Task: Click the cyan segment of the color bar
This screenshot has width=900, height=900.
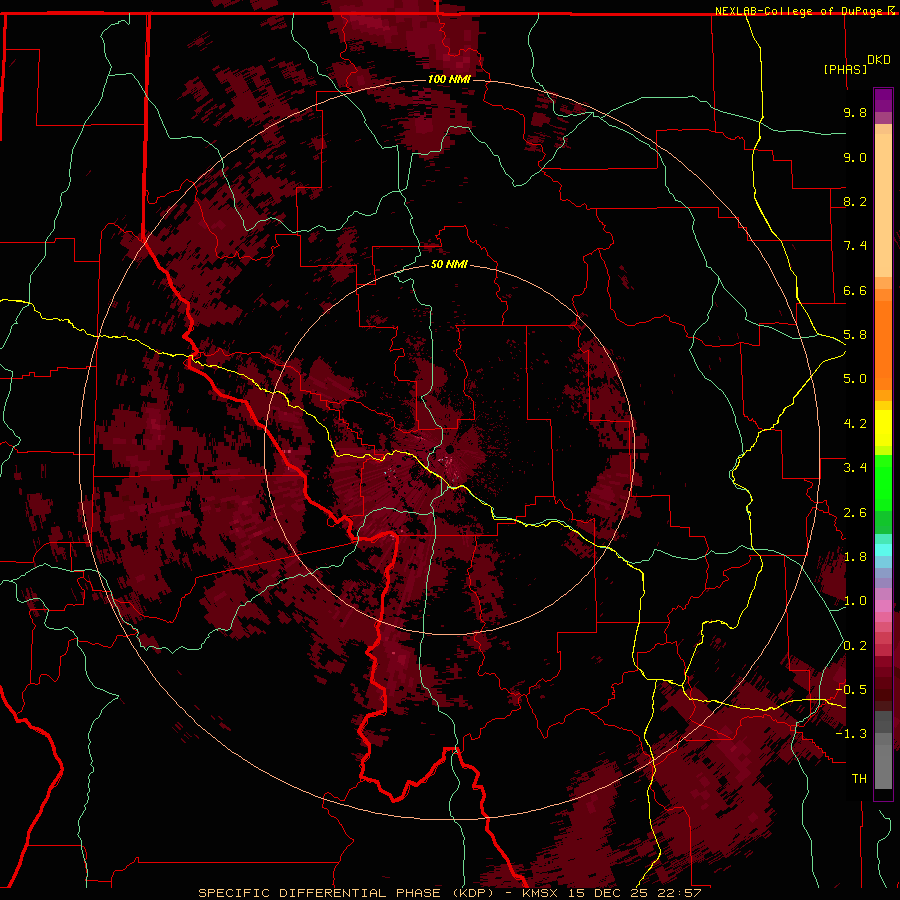Action: (883, 549)
